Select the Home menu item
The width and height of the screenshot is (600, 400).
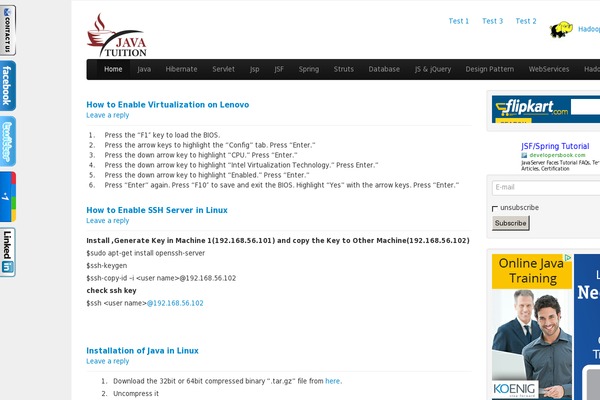click(113, 69)
